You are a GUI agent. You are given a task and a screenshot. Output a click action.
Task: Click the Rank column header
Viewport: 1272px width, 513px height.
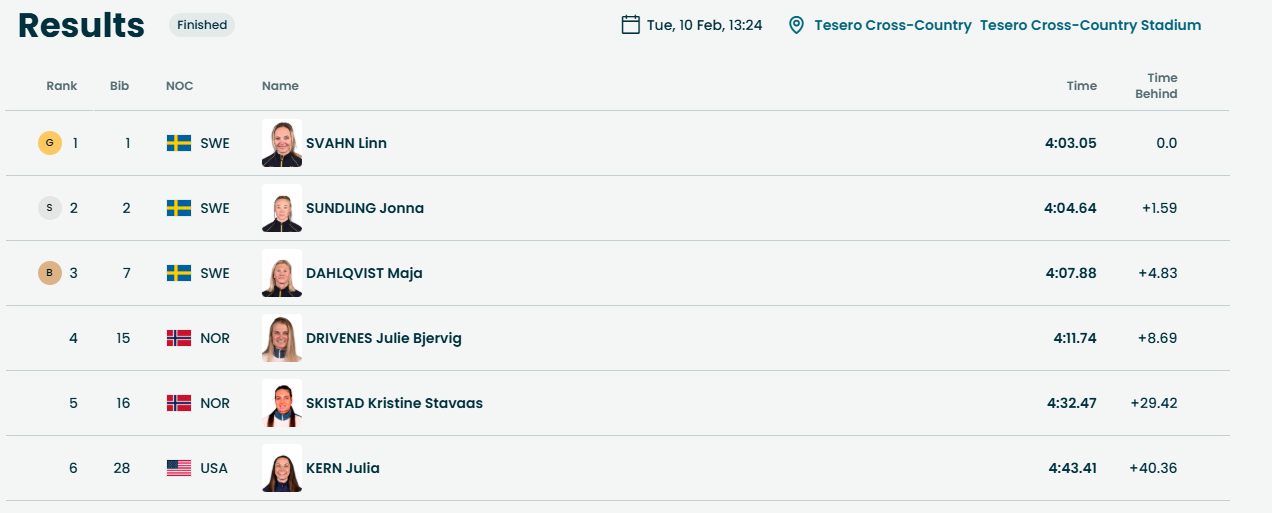pos(62,86)
